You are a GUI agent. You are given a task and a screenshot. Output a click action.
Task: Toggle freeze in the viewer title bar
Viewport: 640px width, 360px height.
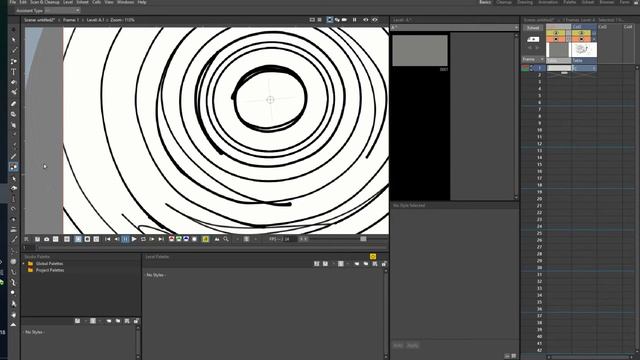click(x=354, y=20)
